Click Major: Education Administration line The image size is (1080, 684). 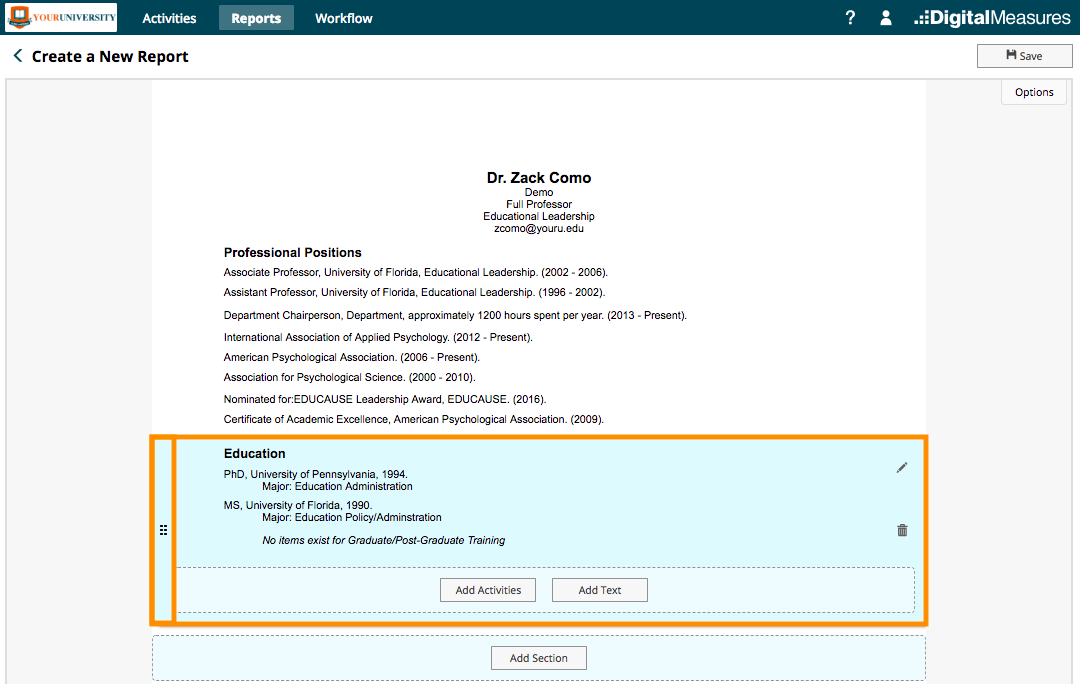coord(337,487)
